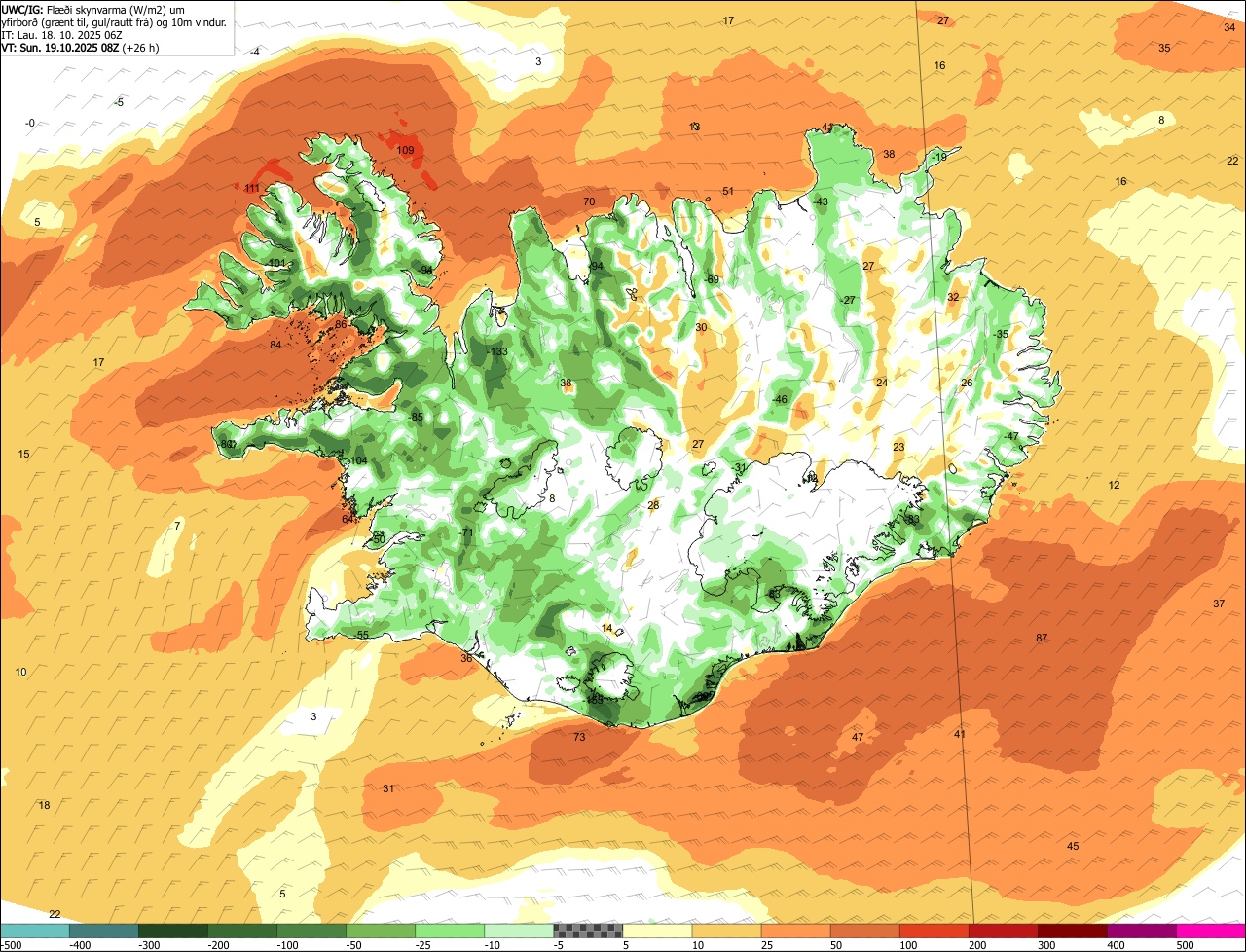1246x952 pixels.
Task: Click the map value '111'
Action: pos(252,189)
